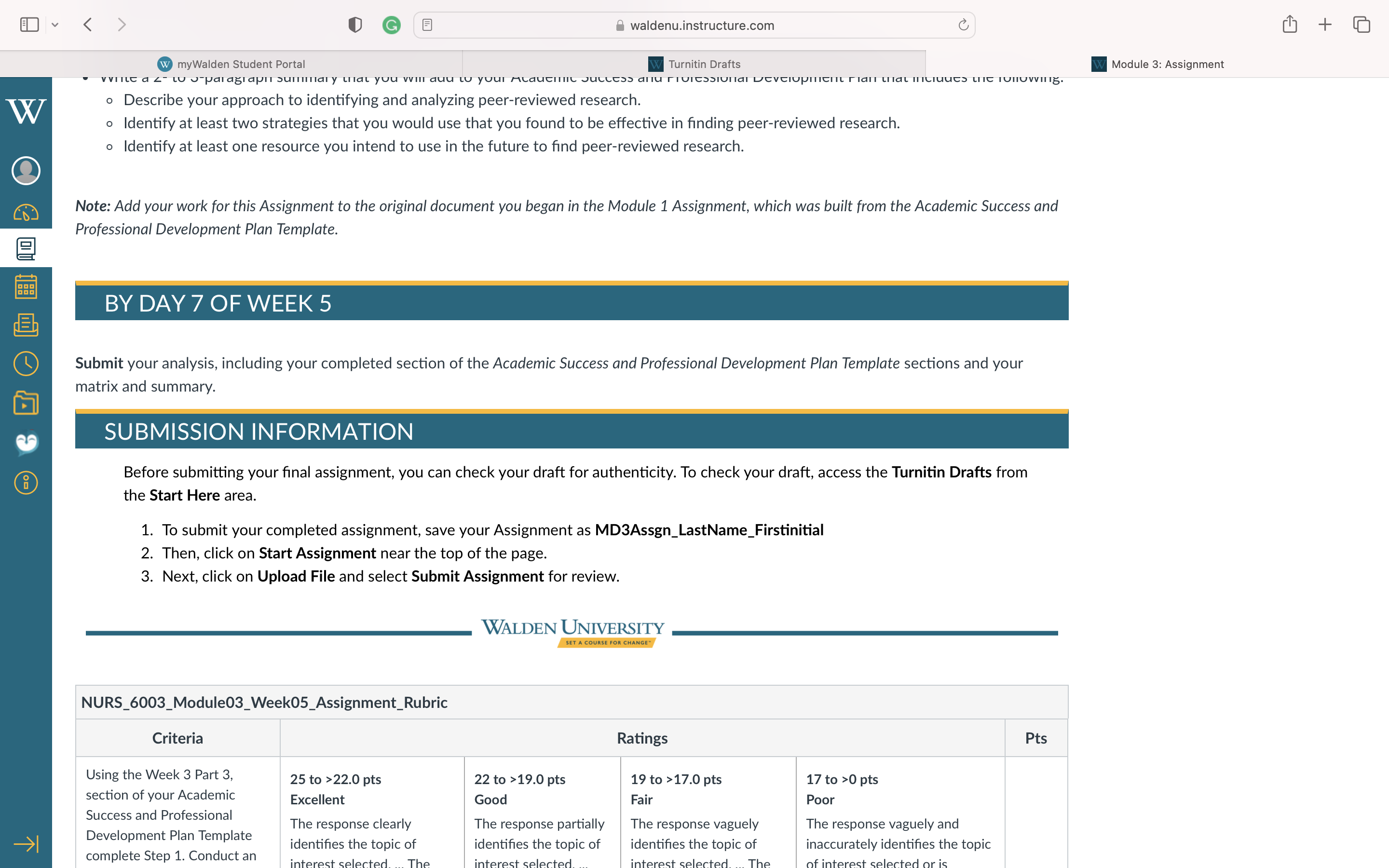Click the waldenu.instructure.com address field
Image resolution: width=1389 pixels, height=868 pixels.
694,25
